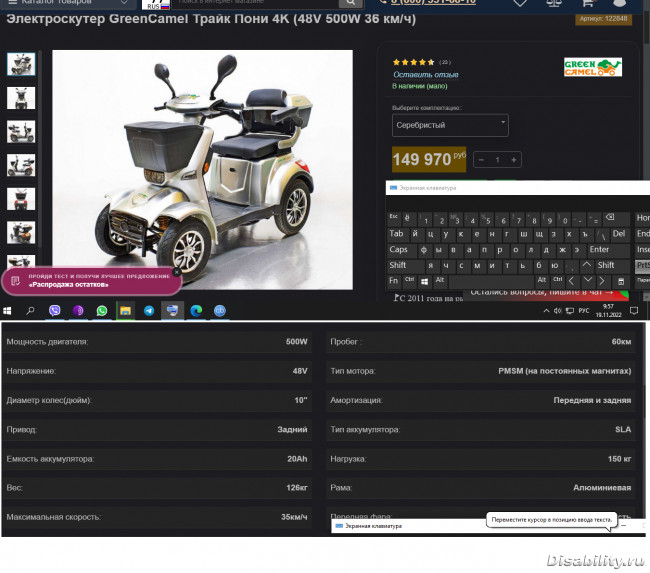The width and height of the screenshot is (650, 573).
Task: Open the Распродажа остатков test banner
Action: point(91,281)
